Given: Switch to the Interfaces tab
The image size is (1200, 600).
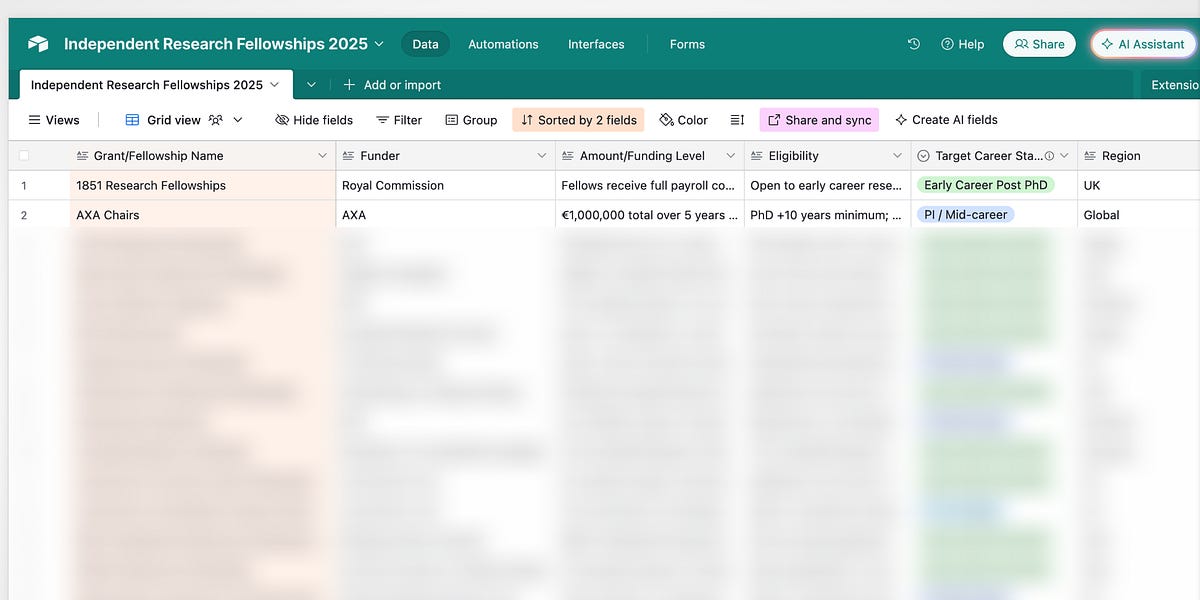Looking at the screenshot, I should 596,44.
